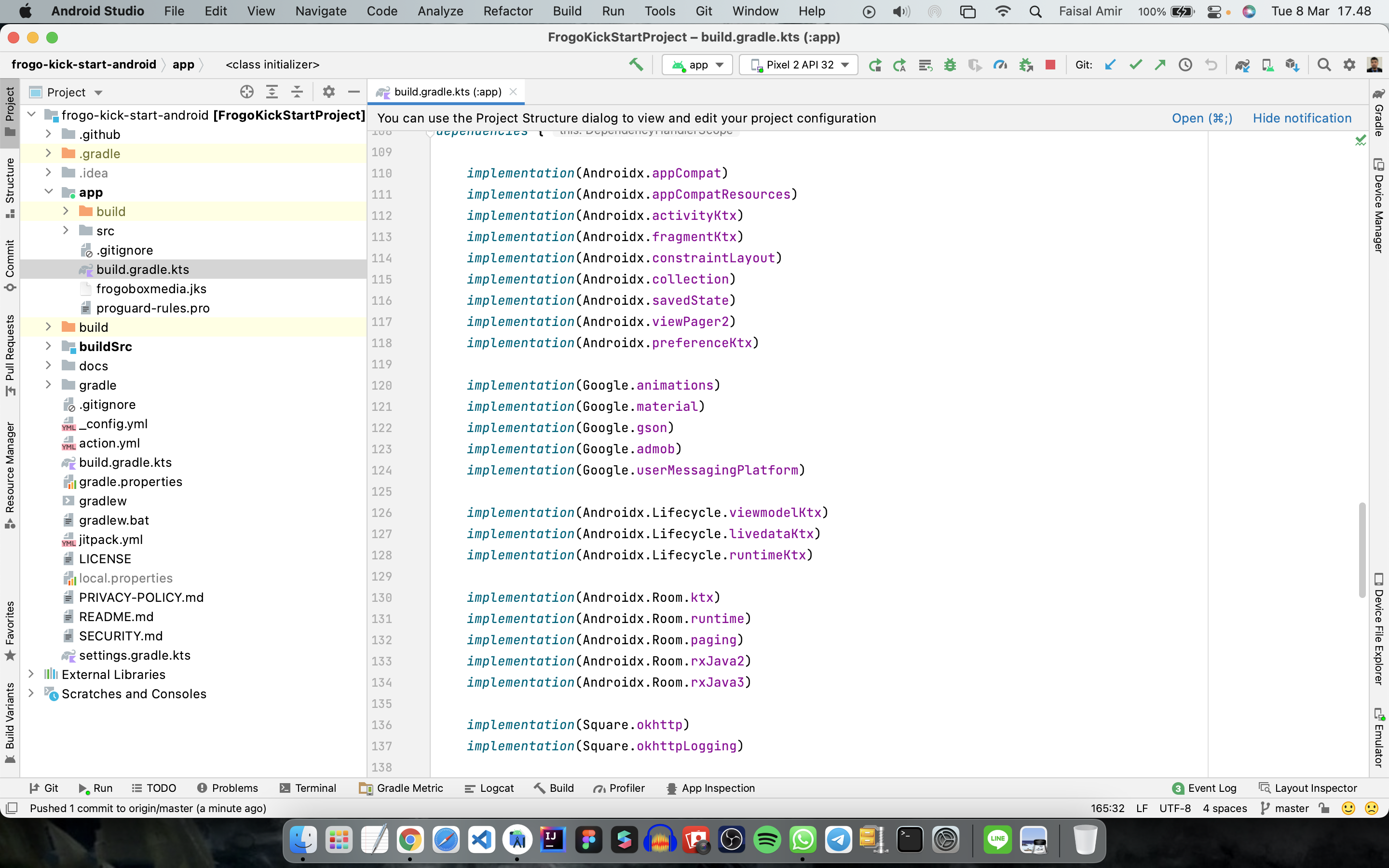Collapse all in Project panel
The image size is (1389, 868).
tap(297, 92)
